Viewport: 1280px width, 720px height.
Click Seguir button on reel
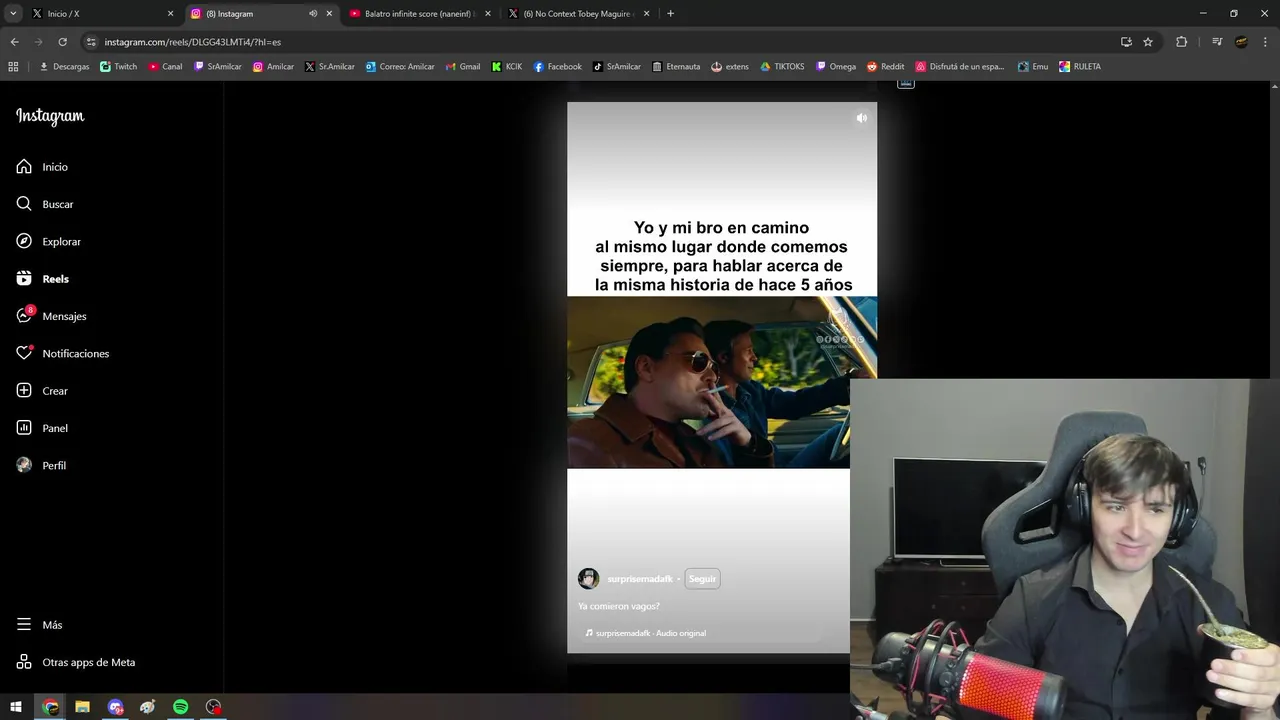pos(702,579)
